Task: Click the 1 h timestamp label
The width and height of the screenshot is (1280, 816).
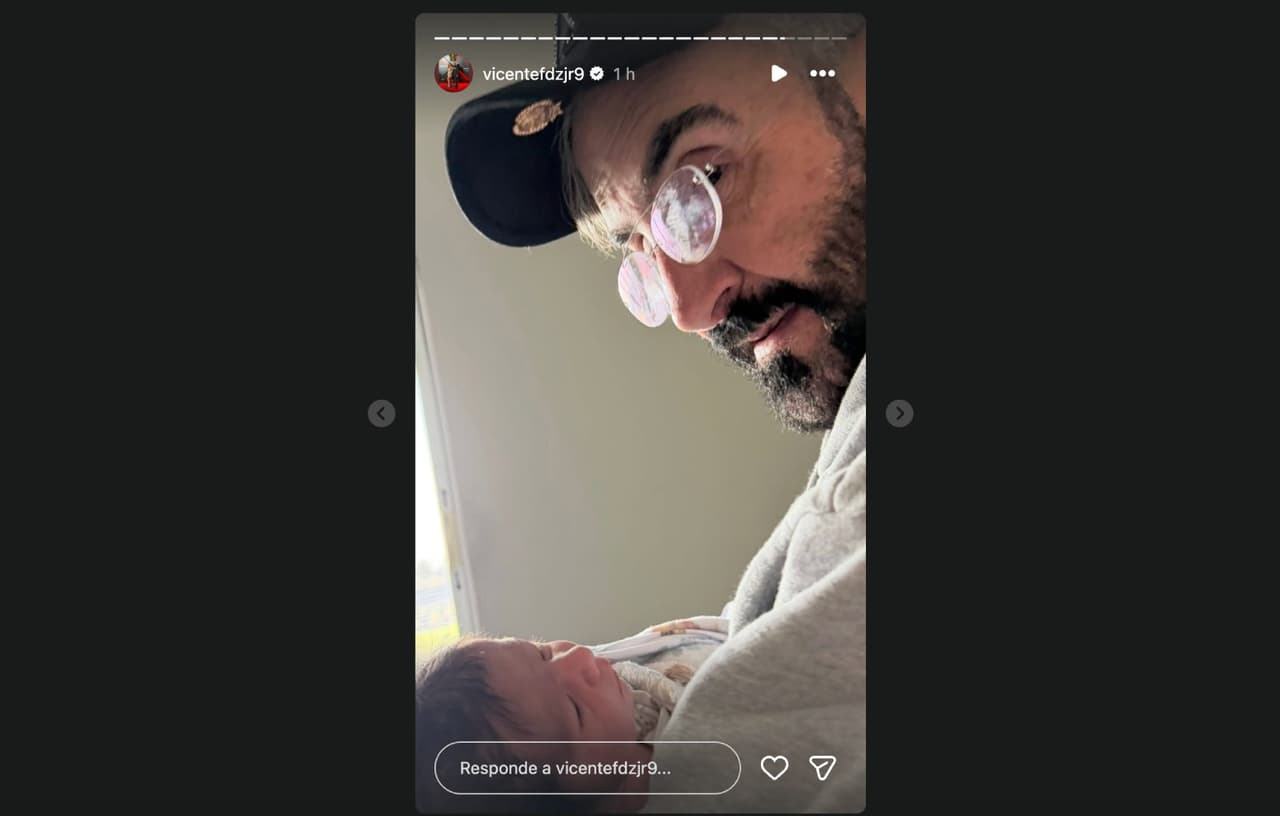Action: [x=624, y=74]
